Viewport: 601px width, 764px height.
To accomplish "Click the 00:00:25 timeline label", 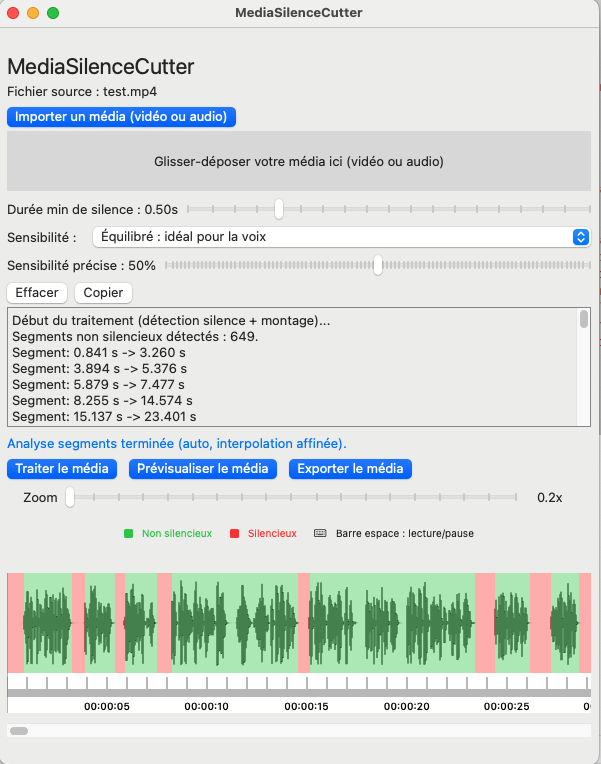I will 506,707.
